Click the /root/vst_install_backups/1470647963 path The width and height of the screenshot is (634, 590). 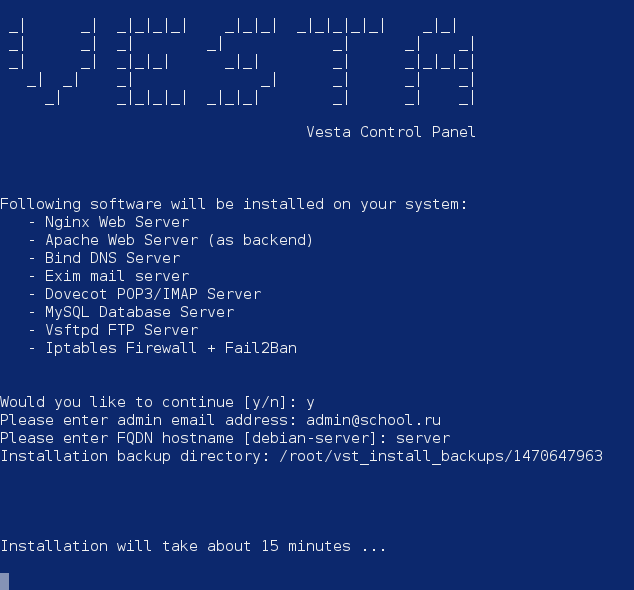coord(441,456)
